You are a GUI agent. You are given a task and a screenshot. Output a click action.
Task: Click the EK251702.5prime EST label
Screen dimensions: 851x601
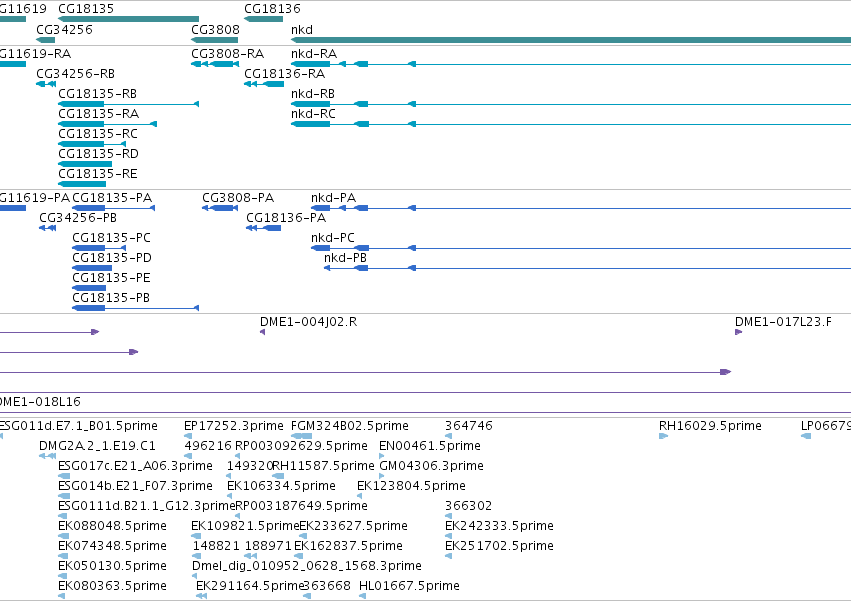coord(499,547)
